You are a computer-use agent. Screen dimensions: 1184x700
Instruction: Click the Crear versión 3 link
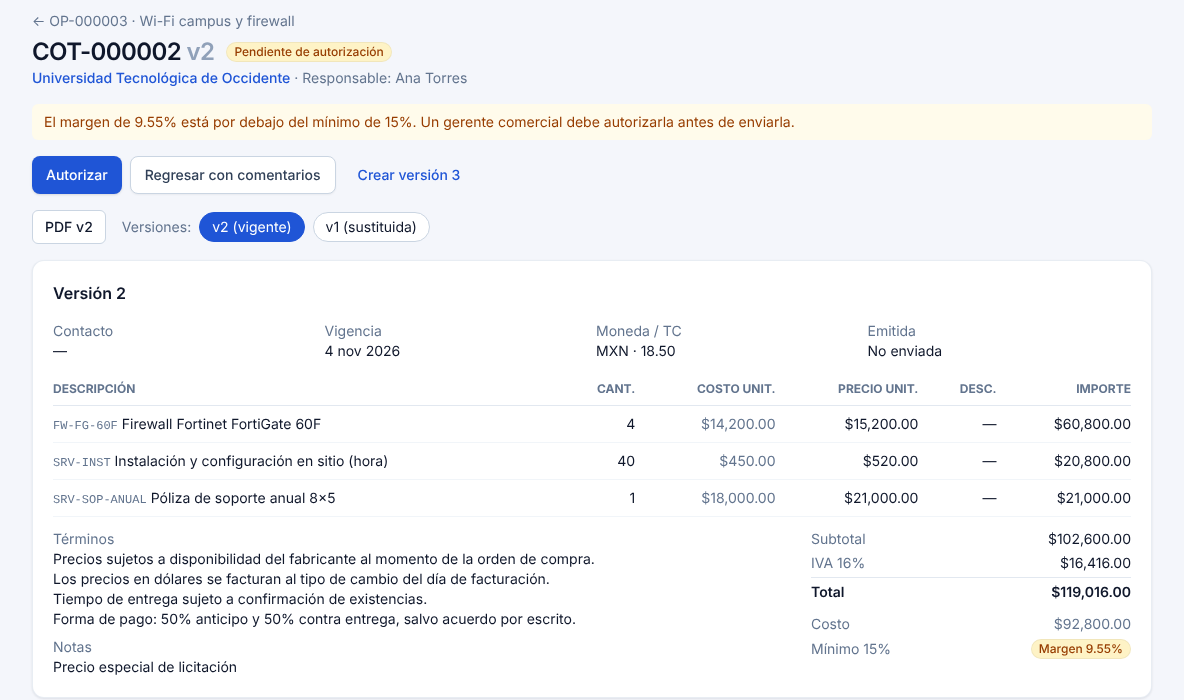point(409,175)
